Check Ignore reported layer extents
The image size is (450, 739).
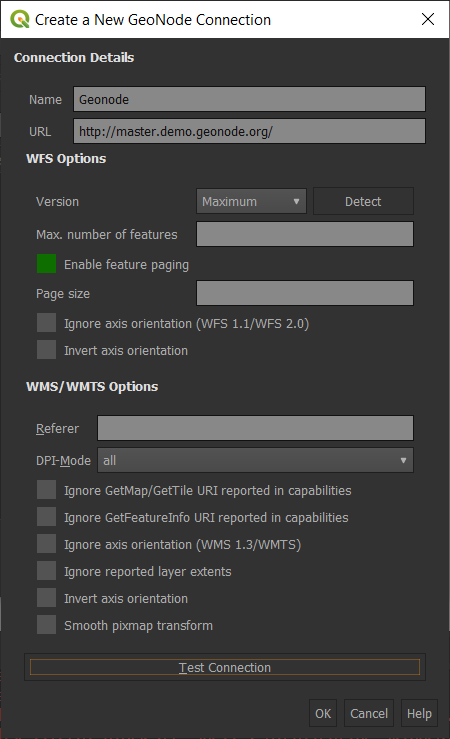pyautogui.click(x=47, y=571)
